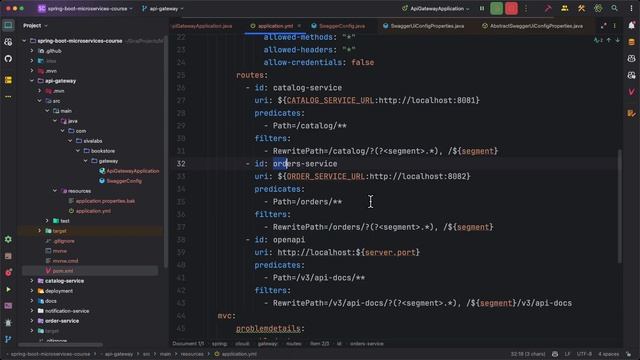The image size is (640, 360).
Task: Click the editor vertical scrollbar
Action: point(620,206)
